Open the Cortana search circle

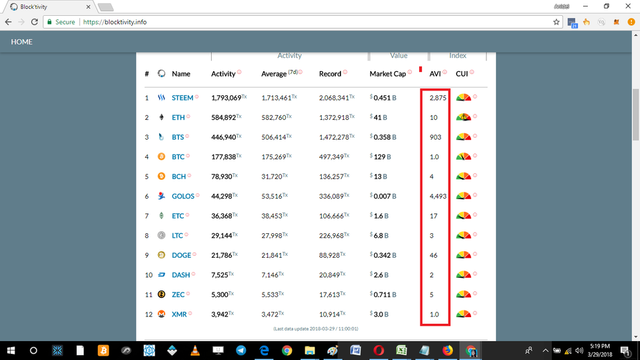pos(33,351)
